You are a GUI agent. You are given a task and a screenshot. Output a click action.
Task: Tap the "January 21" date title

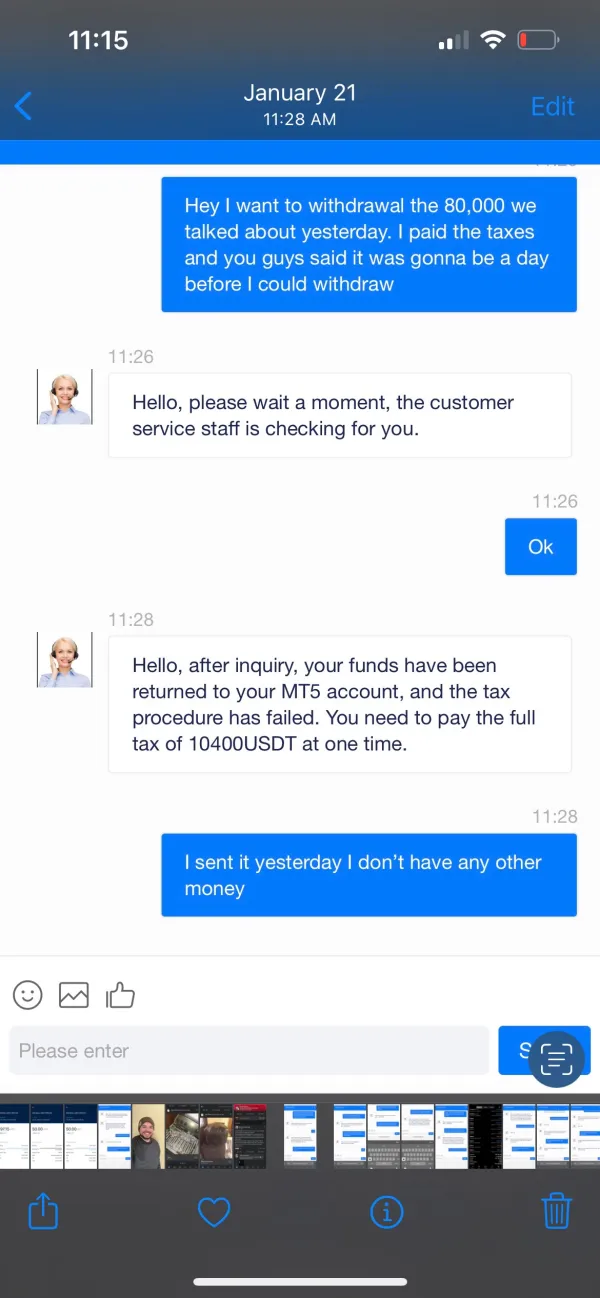pyautogui.click(x=299, y=93)
